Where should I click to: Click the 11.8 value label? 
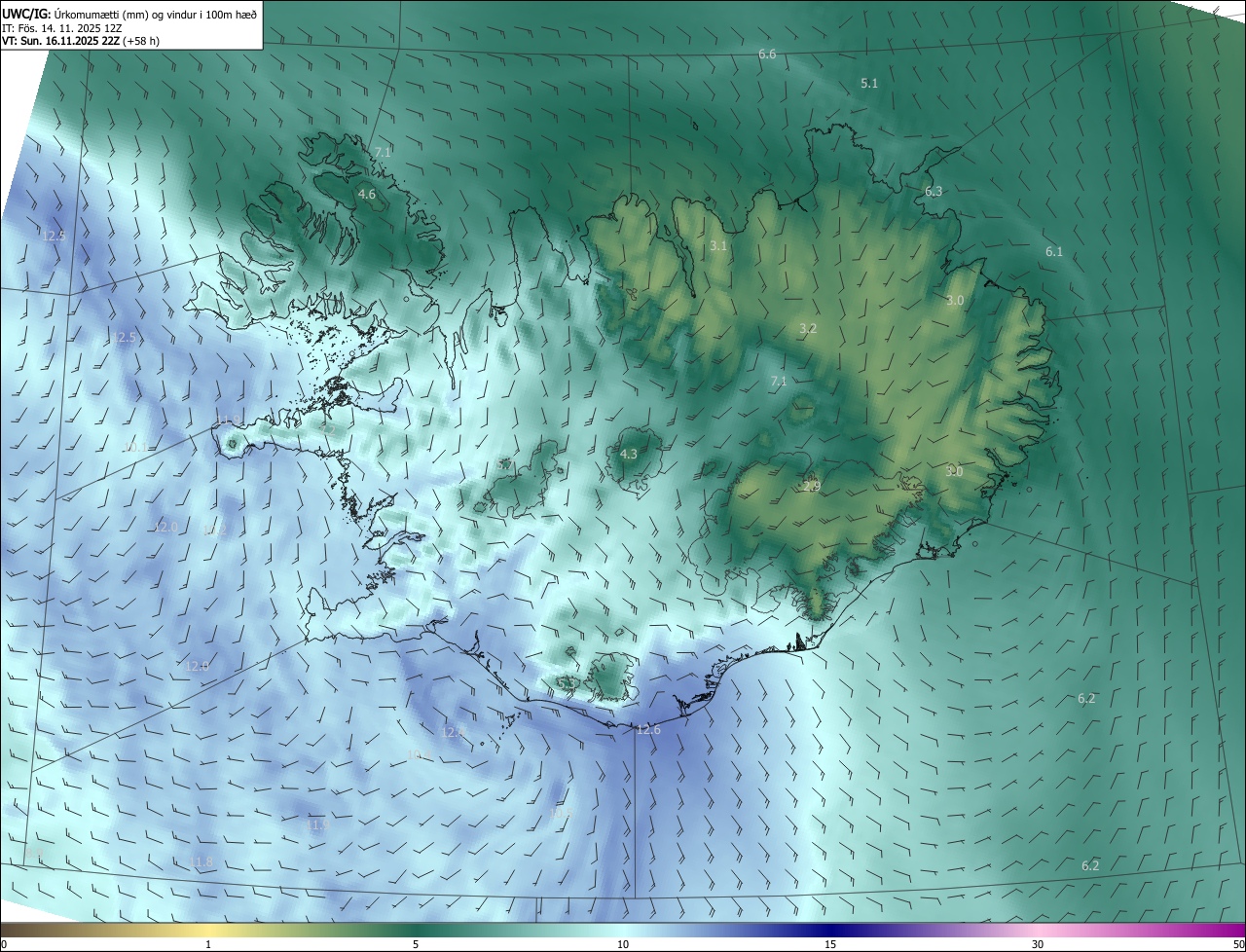tap(202, 862)
